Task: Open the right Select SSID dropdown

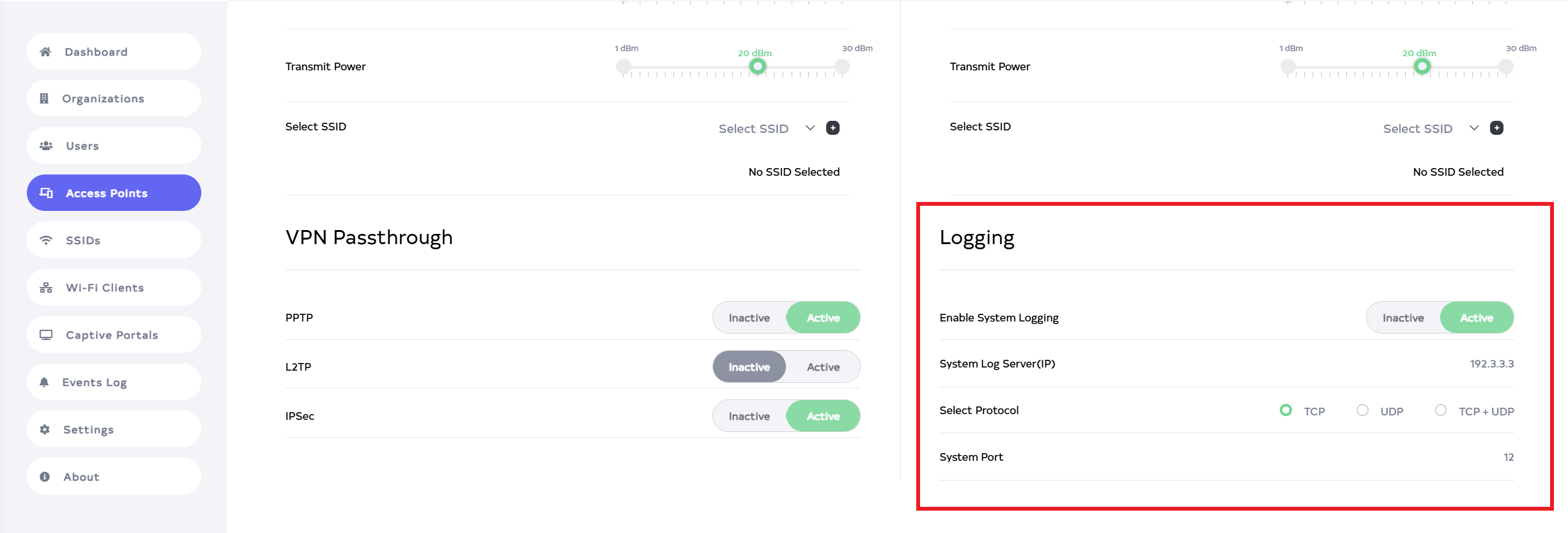Action: pos(1418,128)
